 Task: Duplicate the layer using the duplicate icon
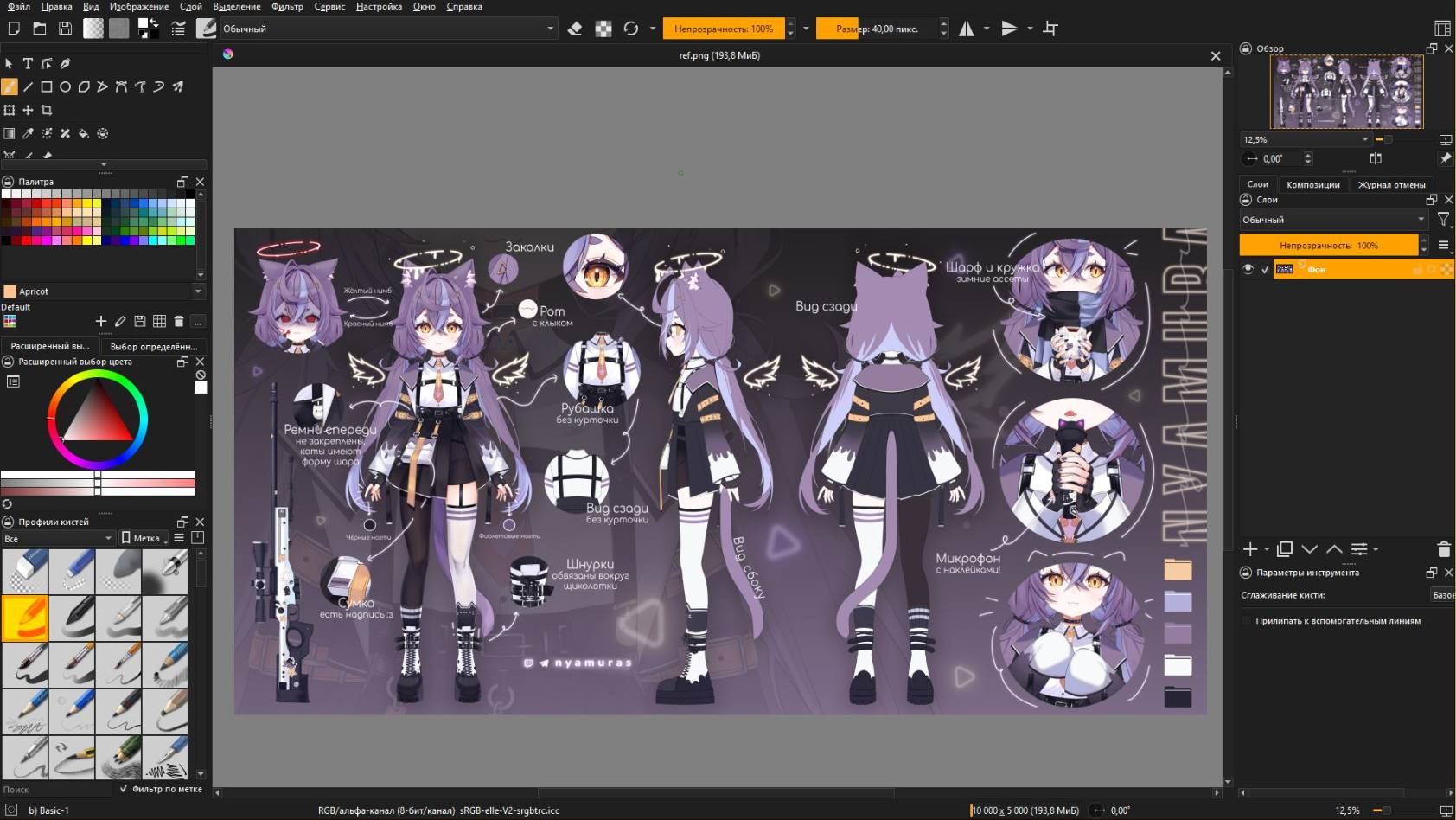(x=1285, y=549)
